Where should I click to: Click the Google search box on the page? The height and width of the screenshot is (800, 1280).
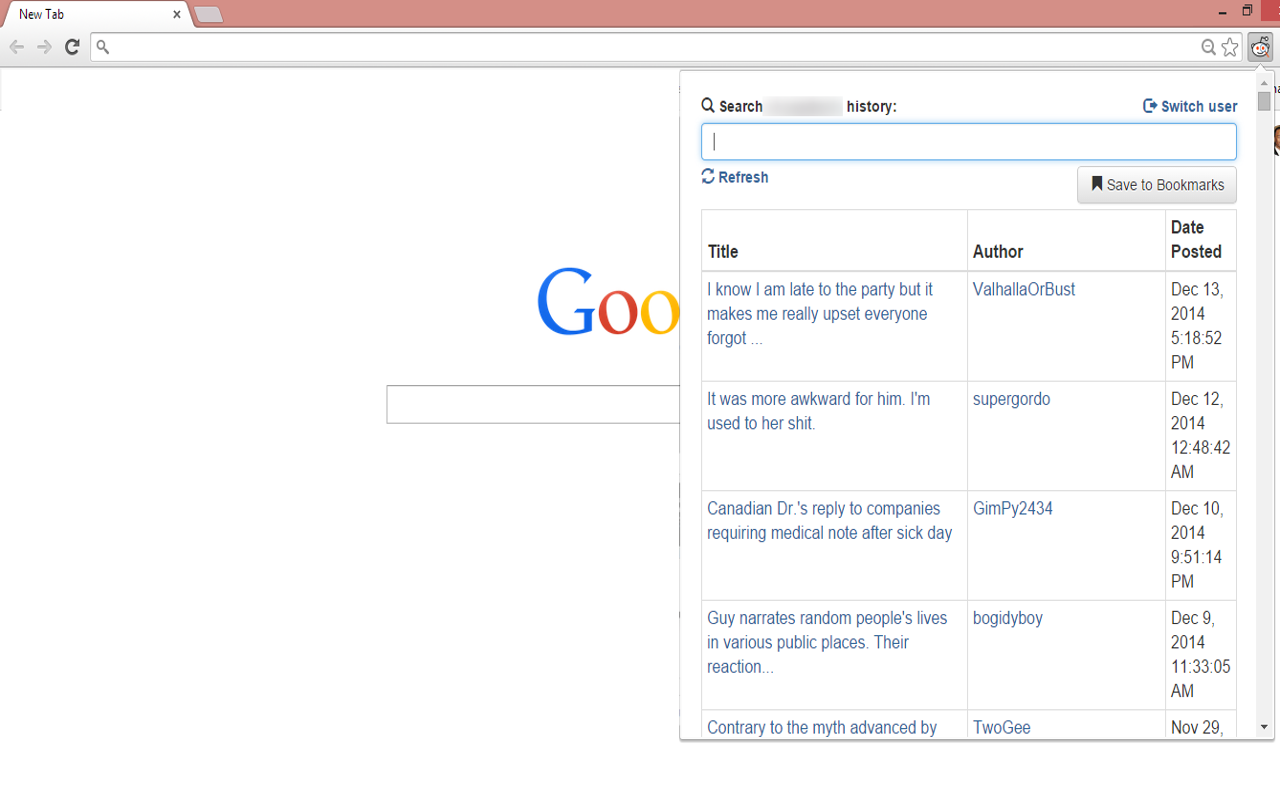click(533, 404)
